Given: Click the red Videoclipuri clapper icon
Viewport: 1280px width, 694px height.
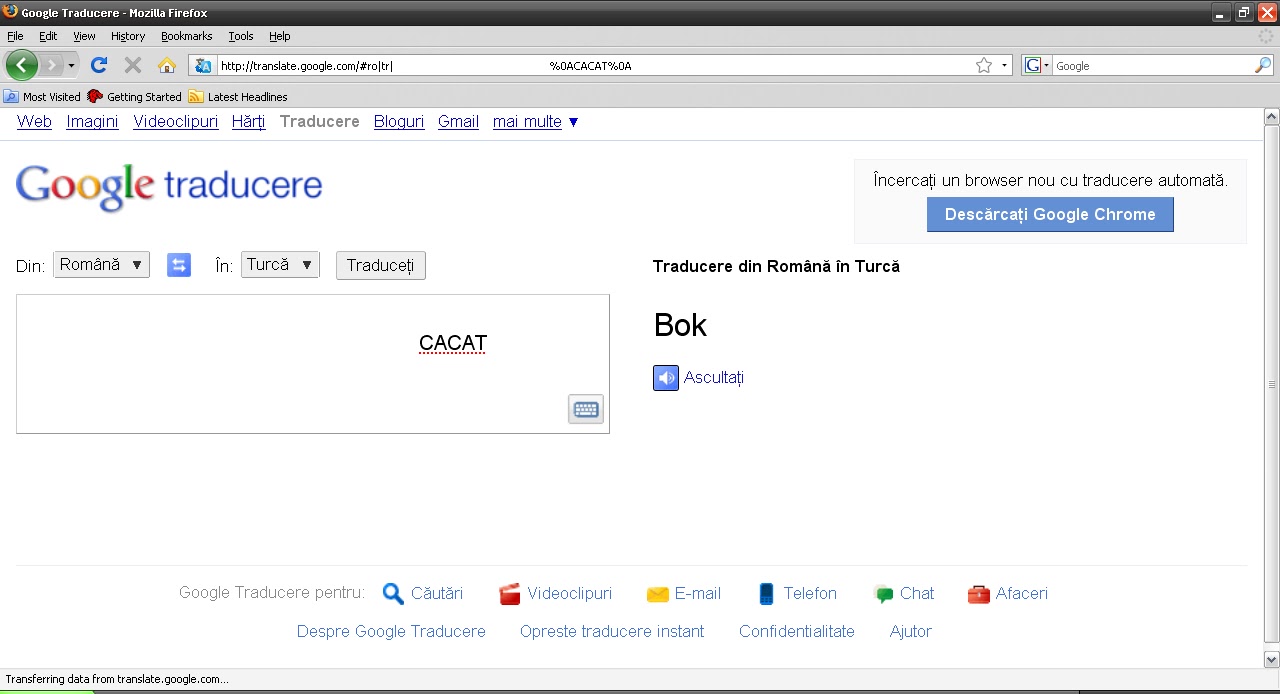Looking at the screenshot, I should (510, 594).
